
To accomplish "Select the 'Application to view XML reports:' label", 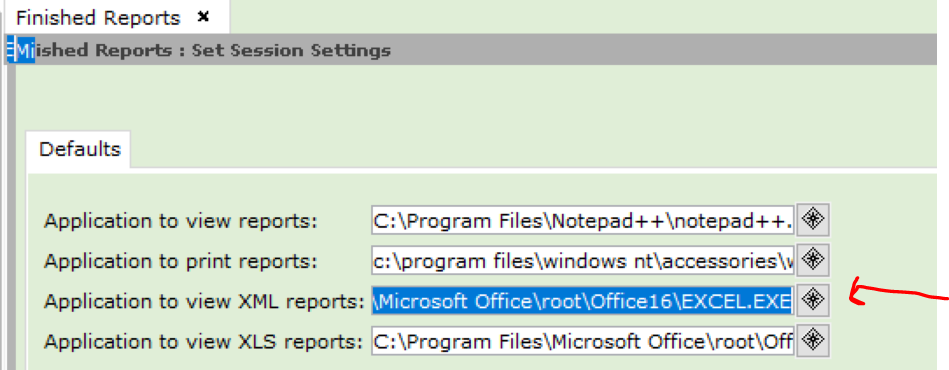I will click(205, 301).
